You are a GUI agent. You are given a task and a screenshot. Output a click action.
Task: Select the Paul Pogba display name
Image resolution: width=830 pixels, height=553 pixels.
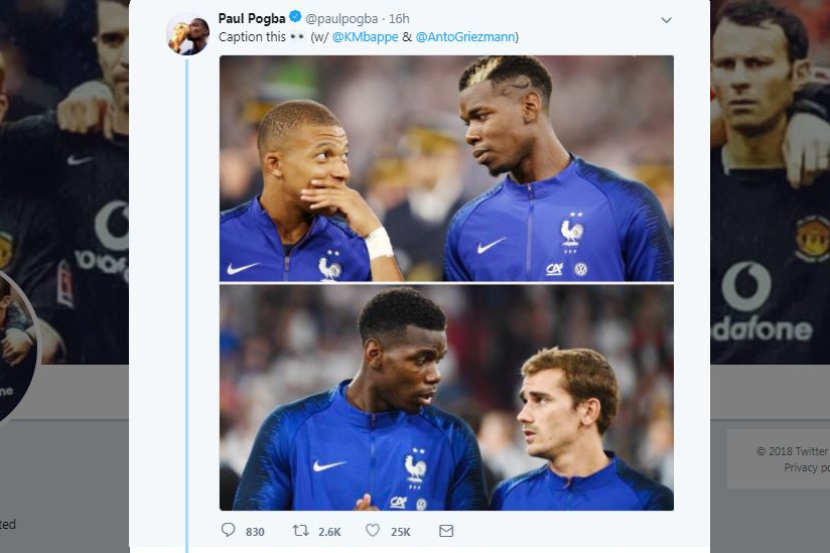(x=251, y=18)
